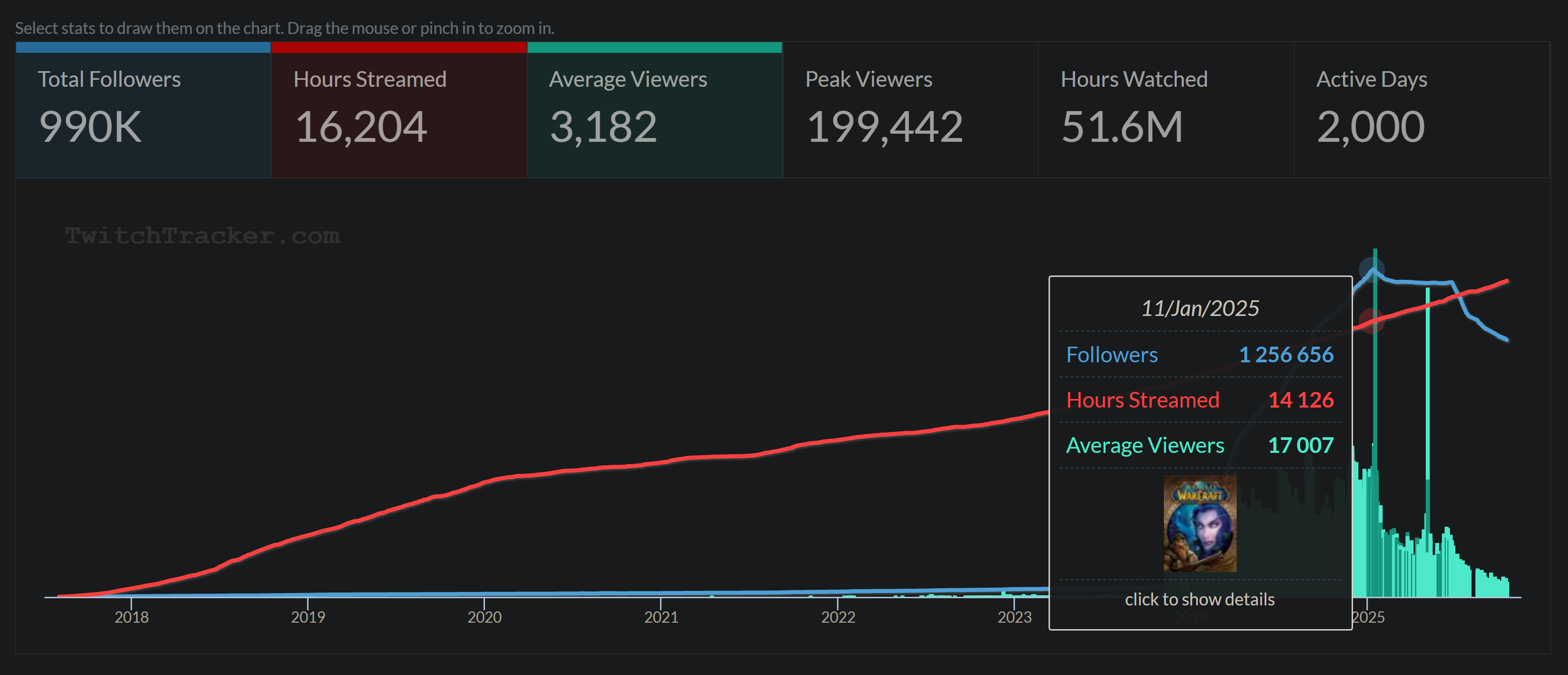
Task: Click the 2025 x-axis label
Action: click(1369, 617)
